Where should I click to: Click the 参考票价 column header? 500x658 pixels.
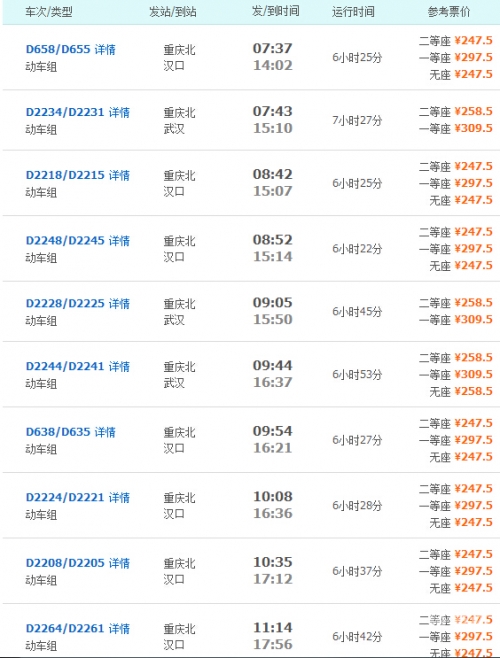449,12
